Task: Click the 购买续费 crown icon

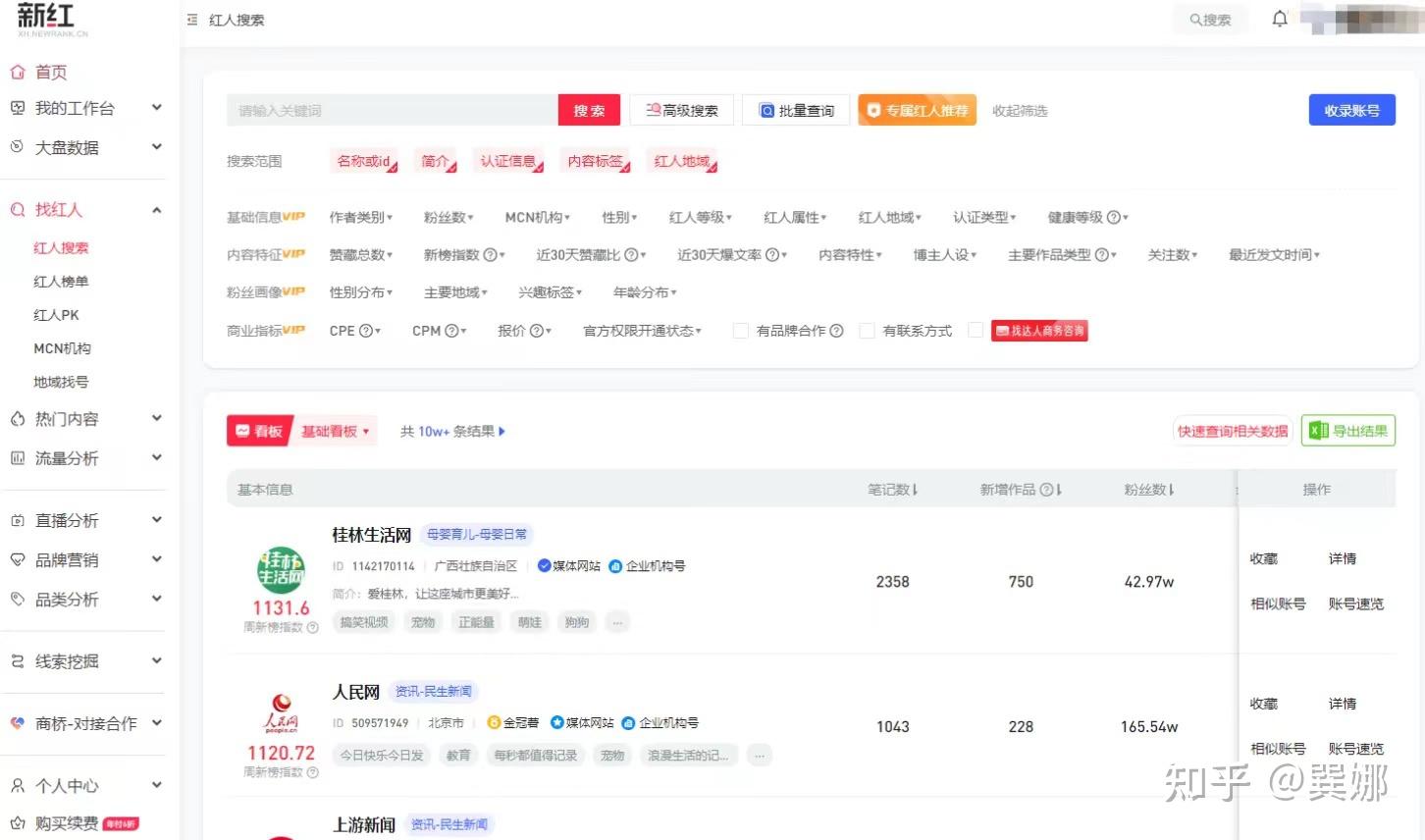Action: [17, 823]
